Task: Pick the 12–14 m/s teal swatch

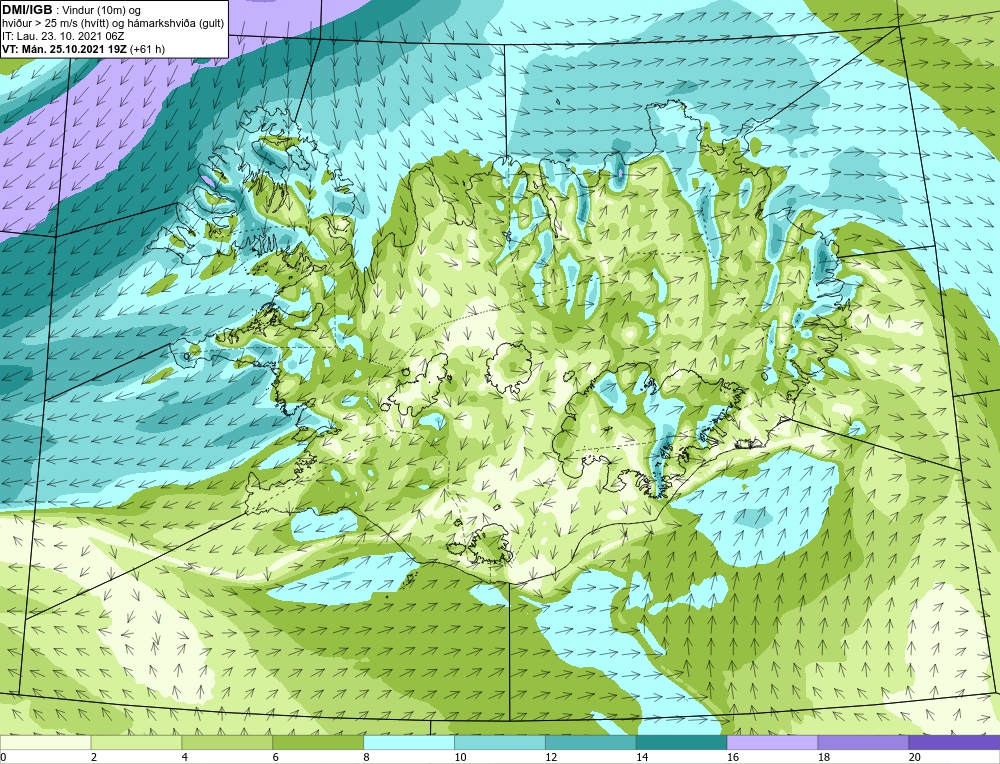Action: [591, 742]
